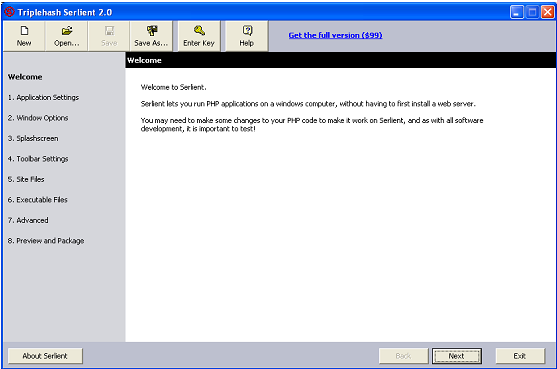The height and width of the screenshot is (369, 557).
Task: Click the About Serlient button
Action: [45, 356]
